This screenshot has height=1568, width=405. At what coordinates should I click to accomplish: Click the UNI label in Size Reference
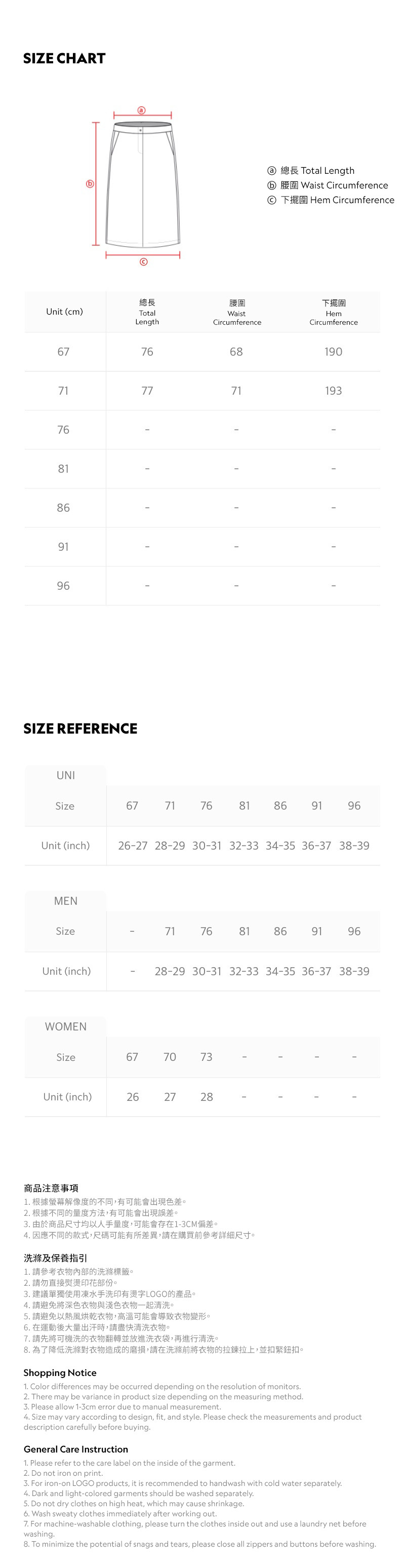66,775
